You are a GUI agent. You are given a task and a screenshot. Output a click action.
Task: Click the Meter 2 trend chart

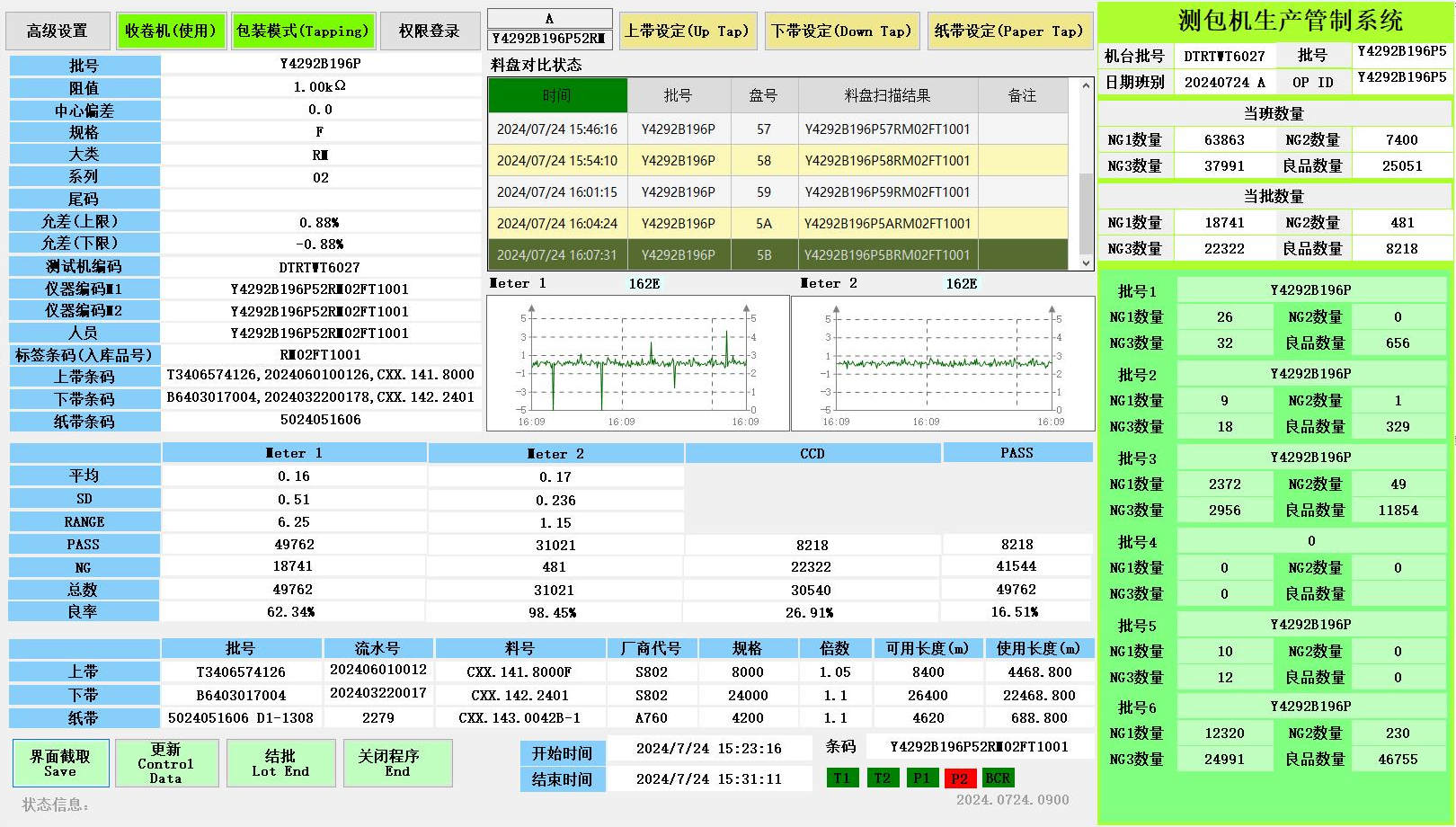click(x=942, y=363)
